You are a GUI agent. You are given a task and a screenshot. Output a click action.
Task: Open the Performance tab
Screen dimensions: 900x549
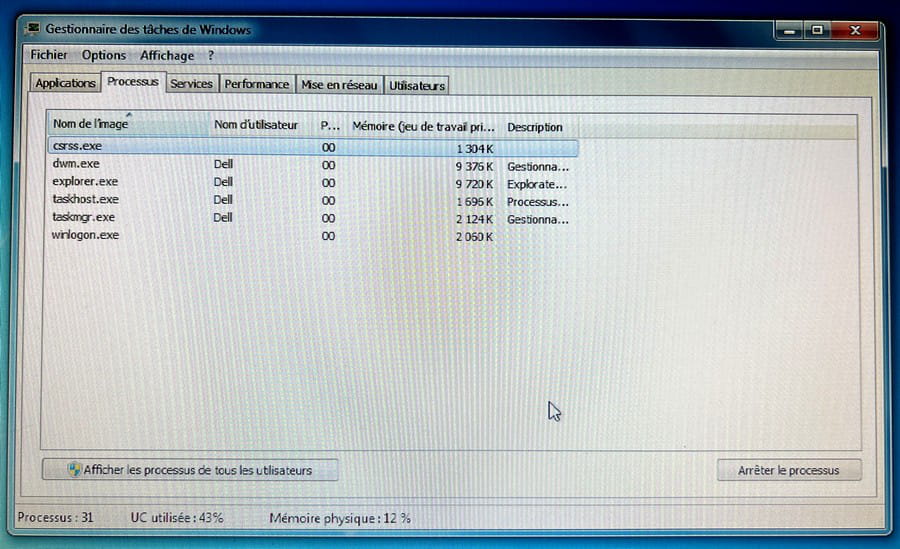(x=257, y=84)
